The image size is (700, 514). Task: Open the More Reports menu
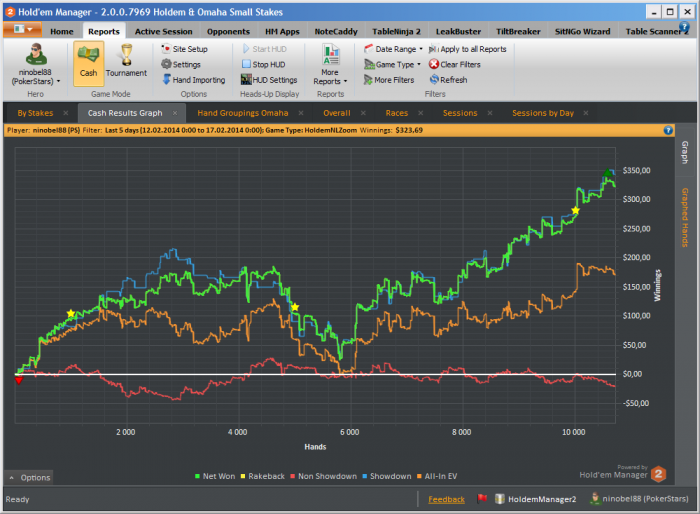tap(330, 65)
